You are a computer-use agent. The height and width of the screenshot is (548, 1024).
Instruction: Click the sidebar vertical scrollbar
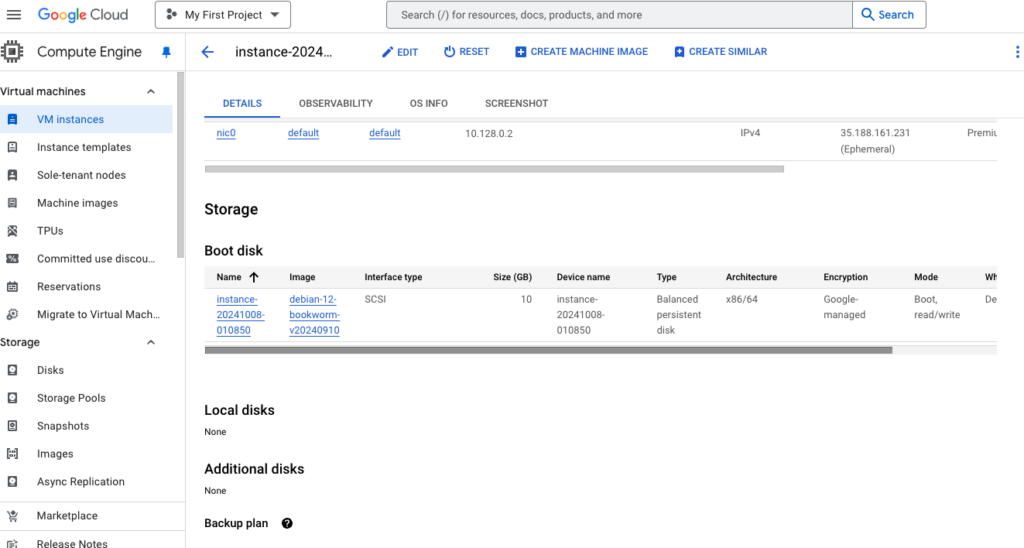pyautogui.click(x=181, y=165)
